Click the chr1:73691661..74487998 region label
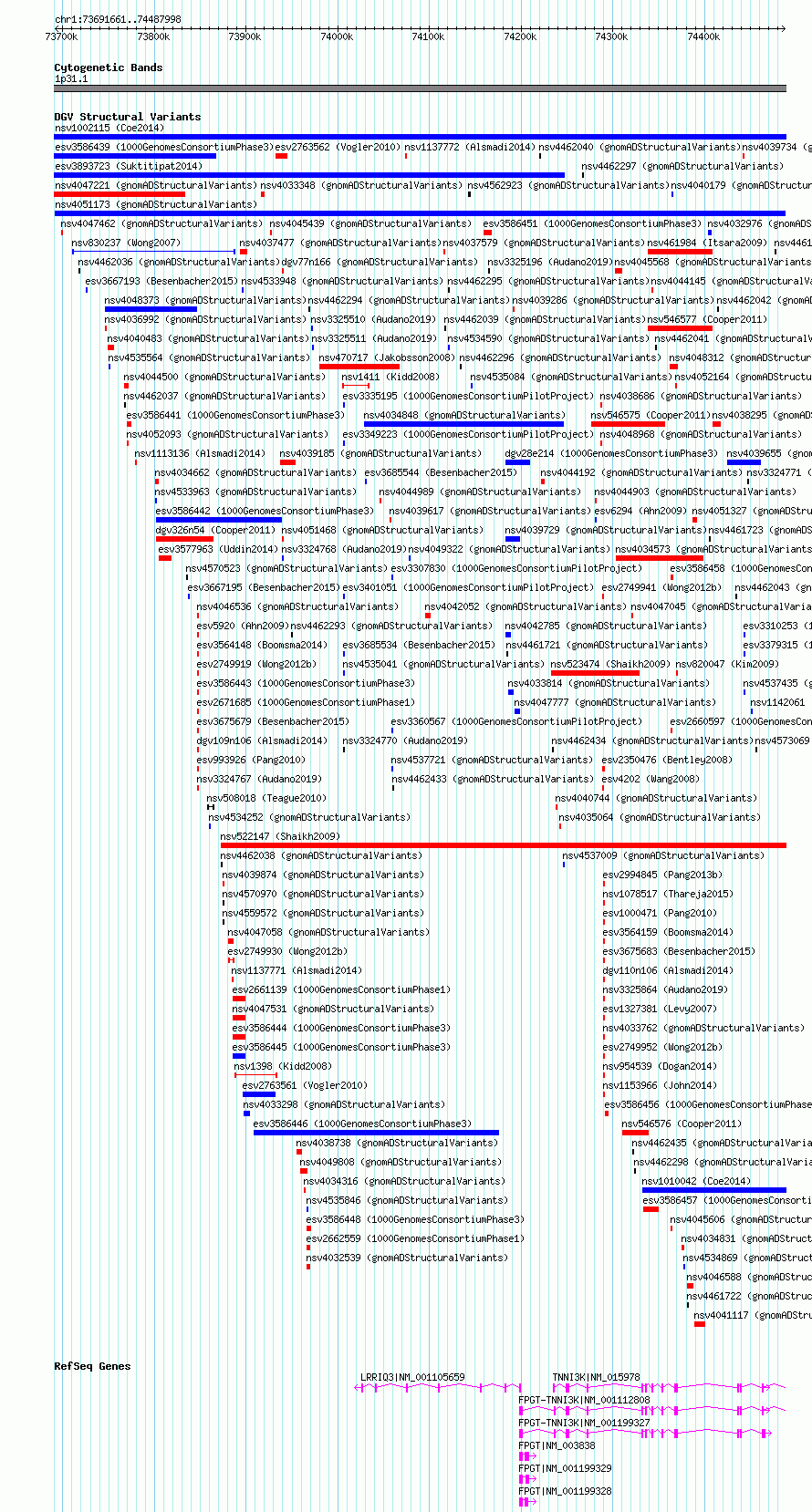Viewport: 812px width, 1512px height. (118, 19)
